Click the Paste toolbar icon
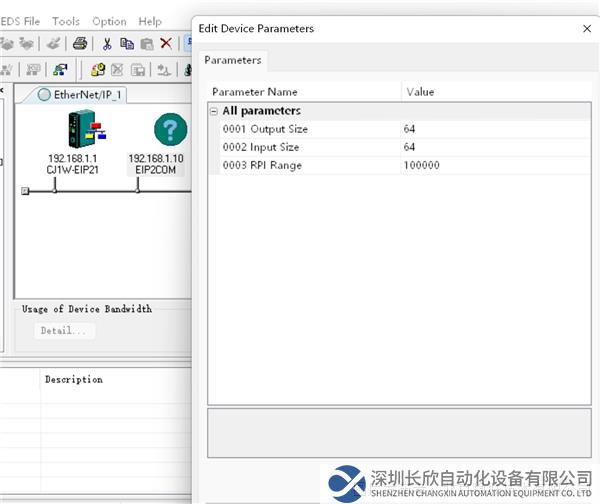Viewport: 600px width, 504px height. point(146,43)
